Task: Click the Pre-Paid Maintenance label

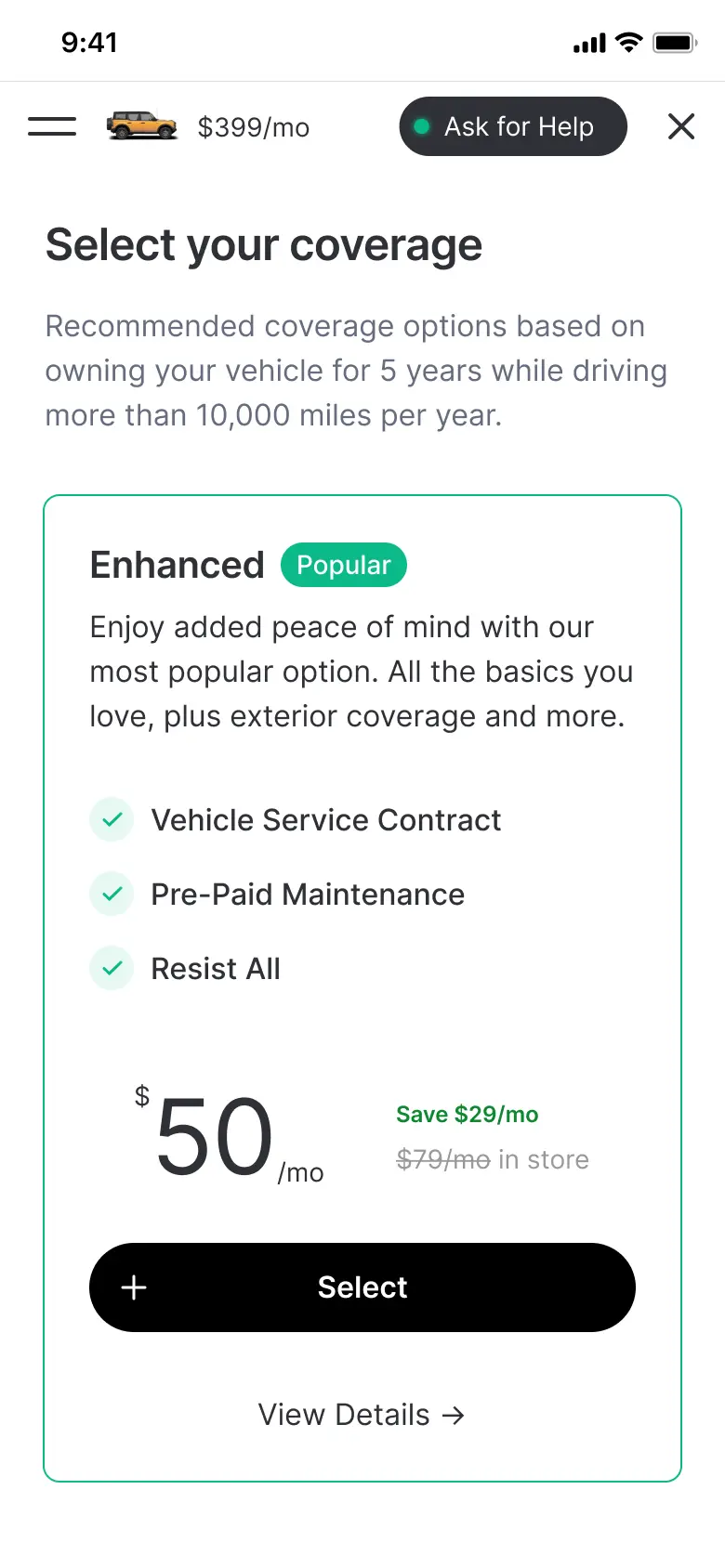Action: pos(308,895)
